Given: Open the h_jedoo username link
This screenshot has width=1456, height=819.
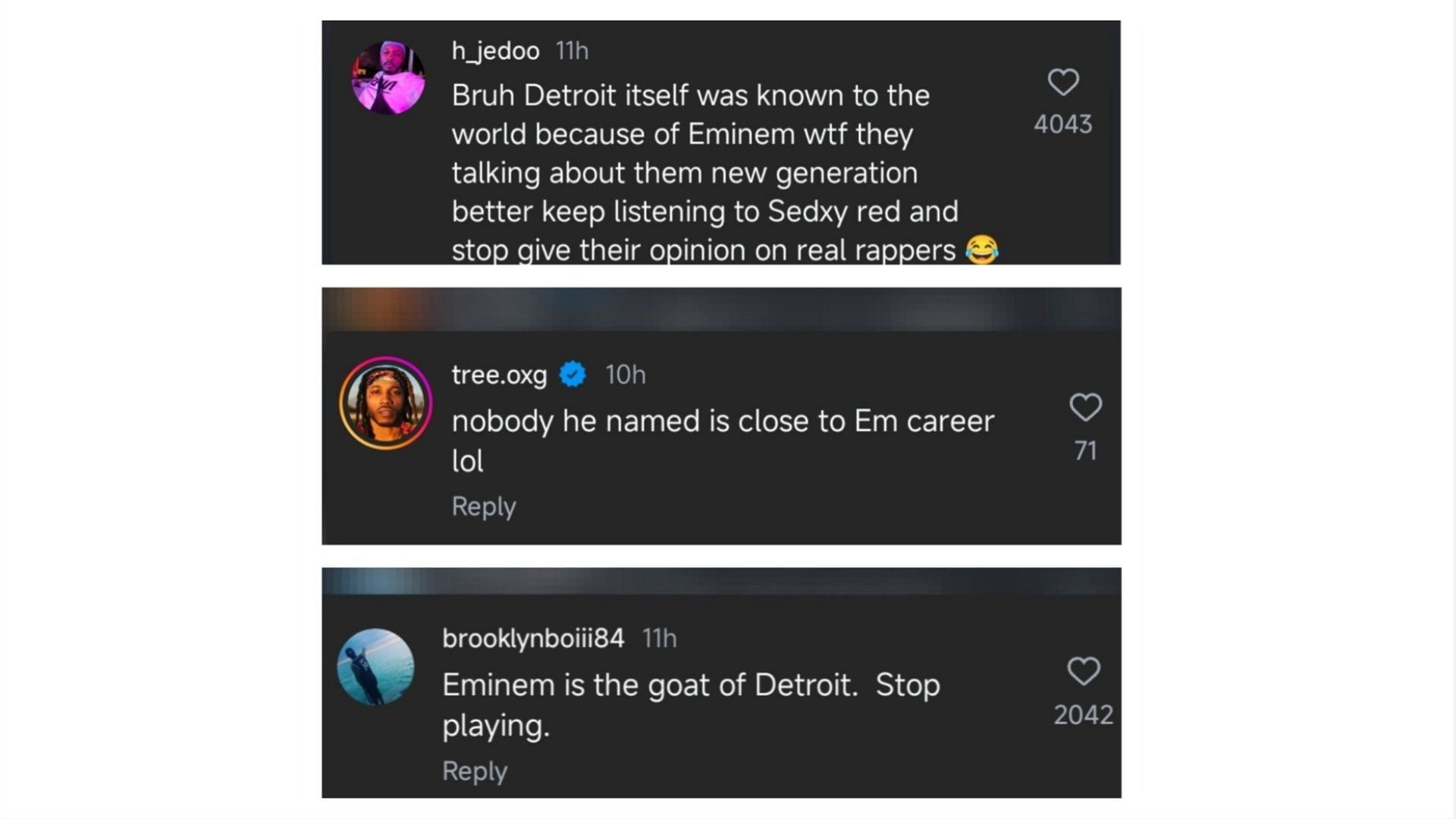Looking at the screenshot, I should (x=495, y=51).
